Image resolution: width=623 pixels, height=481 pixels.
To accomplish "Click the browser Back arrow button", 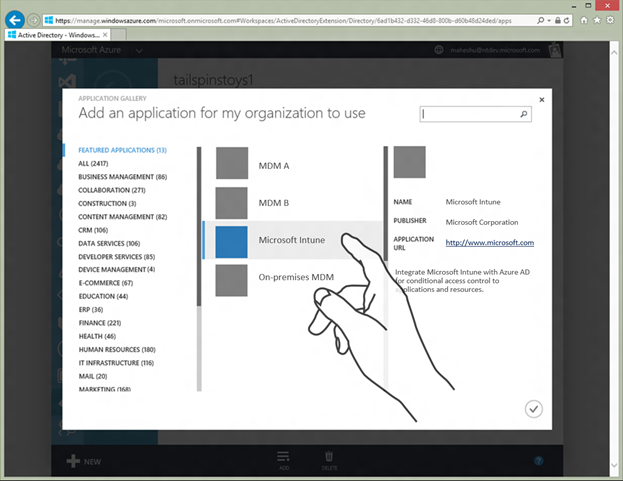I will tap(15, 20).
